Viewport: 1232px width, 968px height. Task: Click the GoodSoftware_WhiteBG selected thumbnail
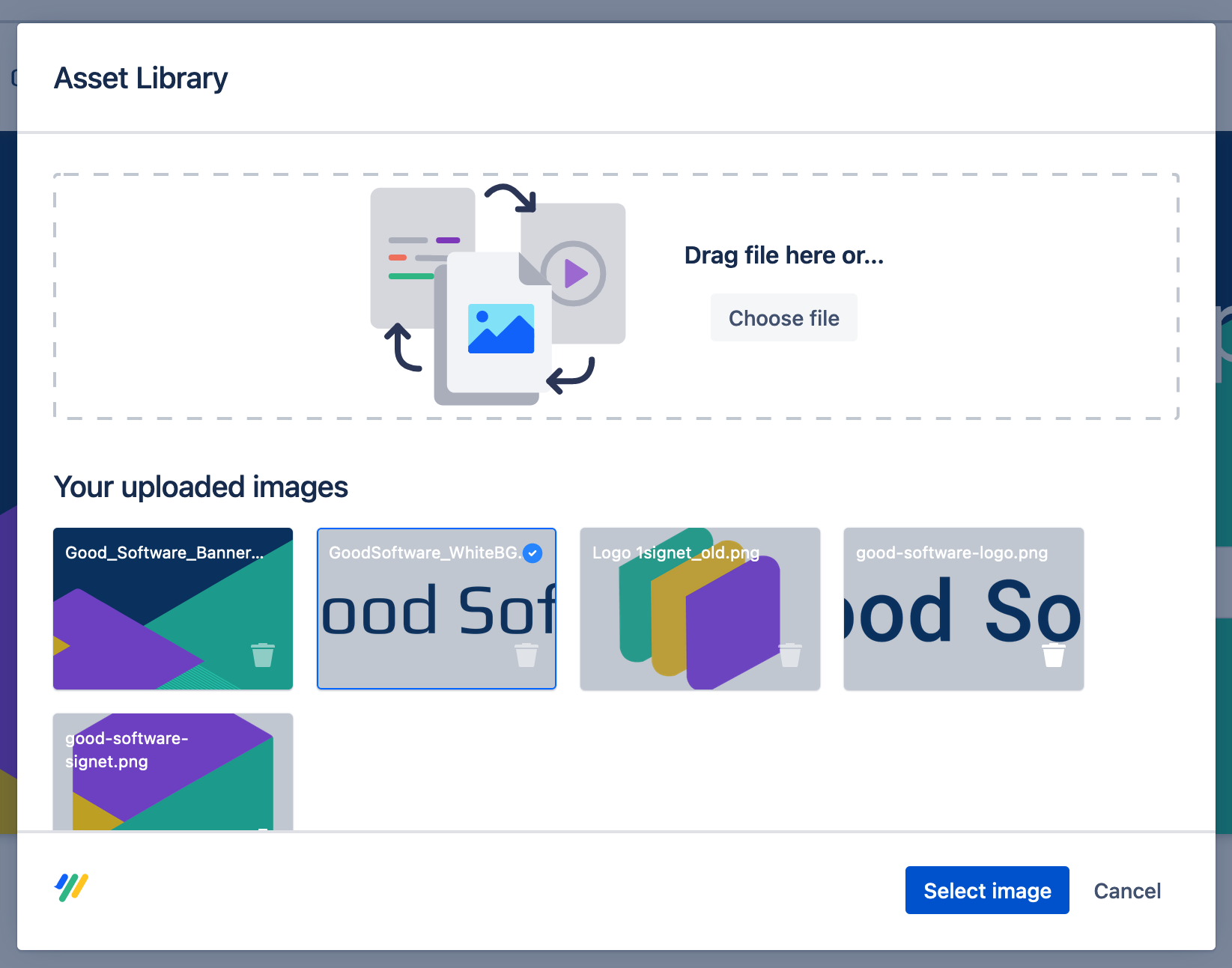tap(436, 609)
